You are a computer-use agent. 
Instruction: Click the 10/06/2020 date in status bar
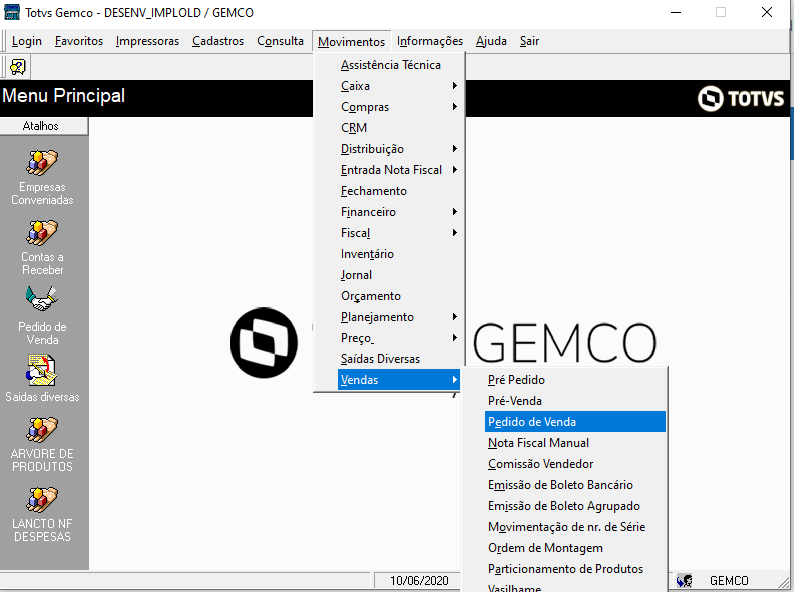(x=419, y=581)
